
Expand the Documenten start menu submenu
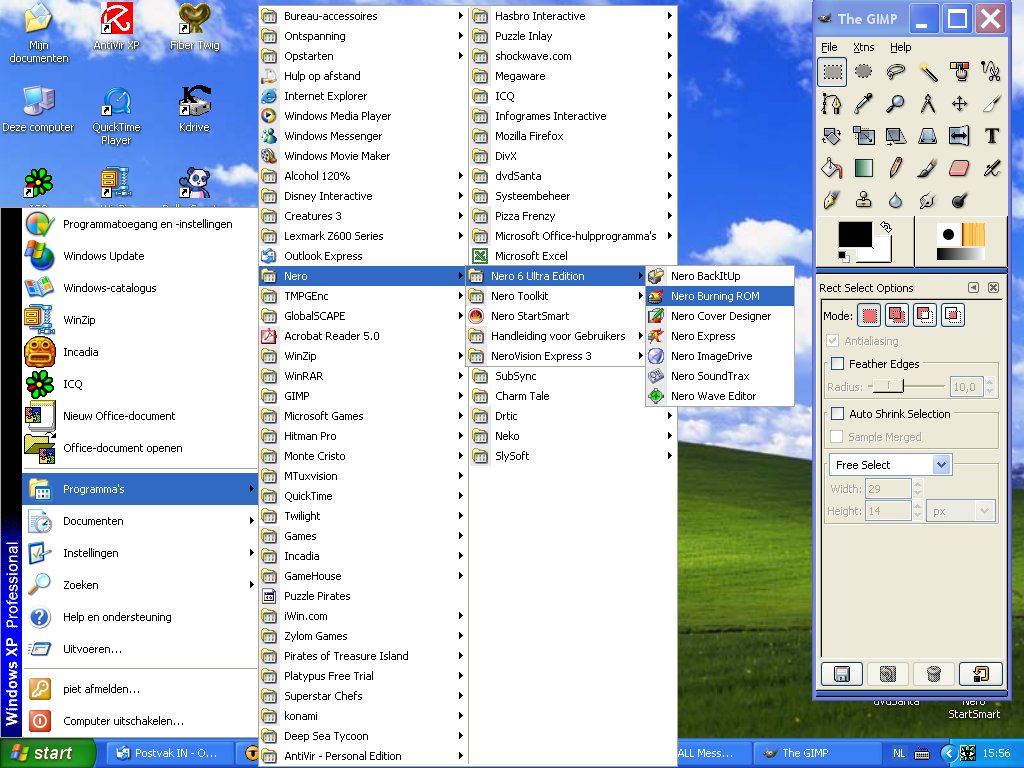click(140, 521)
